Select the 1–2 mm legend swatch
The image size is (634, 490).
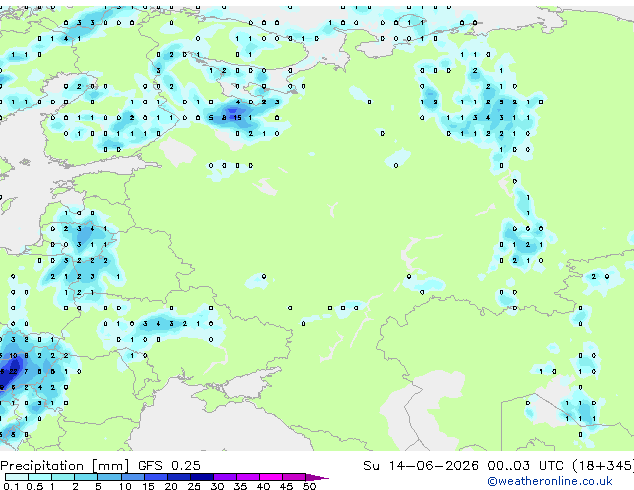click(x=63, y=477)
